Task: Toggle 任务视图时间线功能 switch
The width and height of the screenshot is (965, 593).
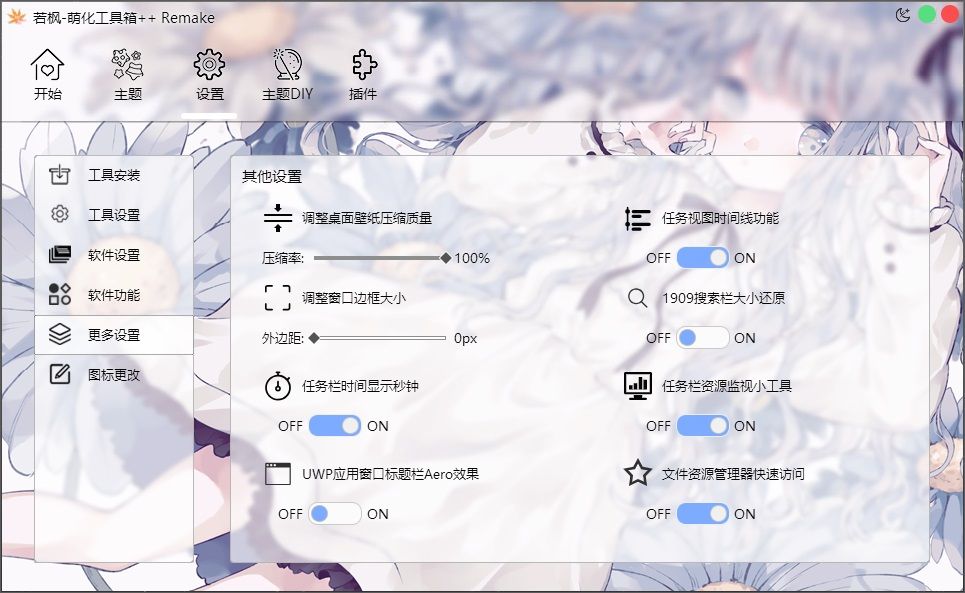Action: pos(703,258)
